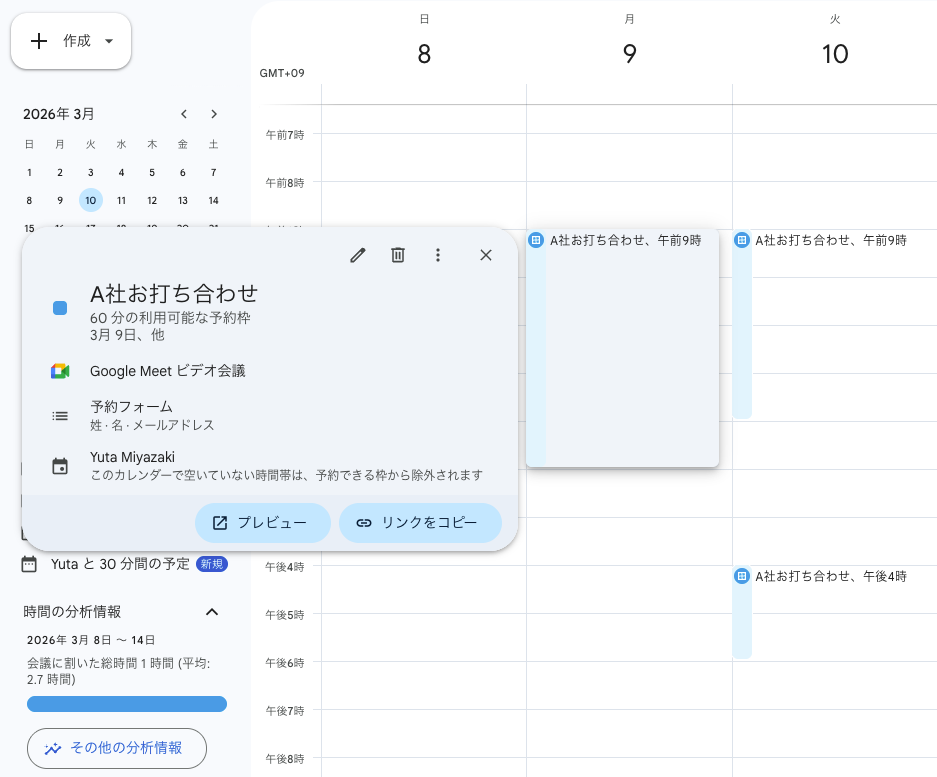This screenshot has width=937, height=777.
Task: Click the pencil edit icon in event popup
Action: click(x=358, y=255)
